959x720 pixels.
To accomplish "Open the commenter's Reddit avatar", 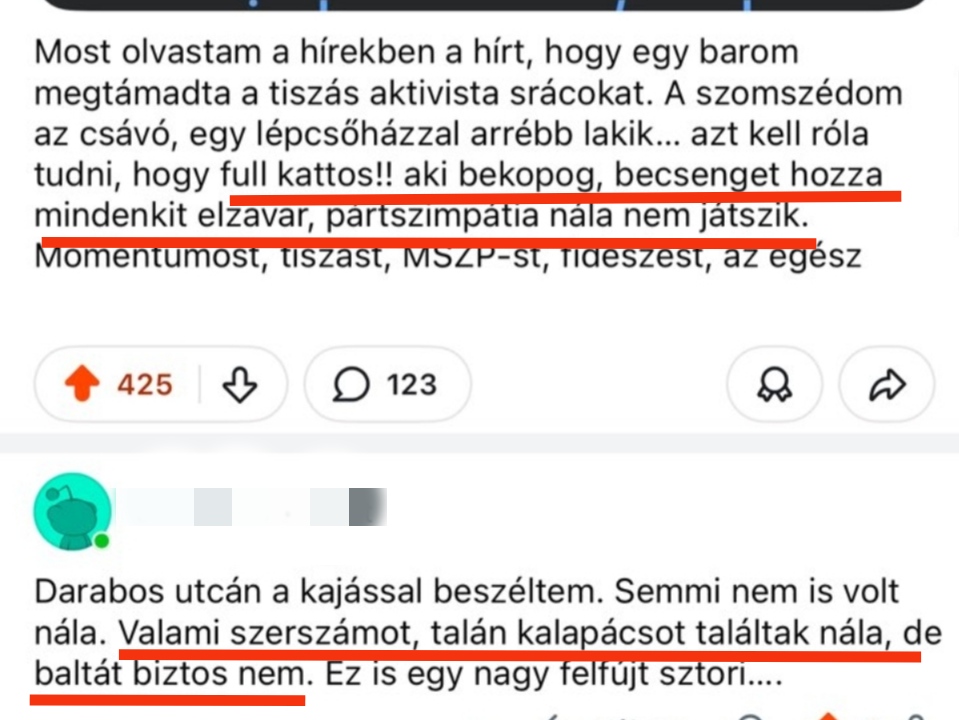I will (71, 511).
